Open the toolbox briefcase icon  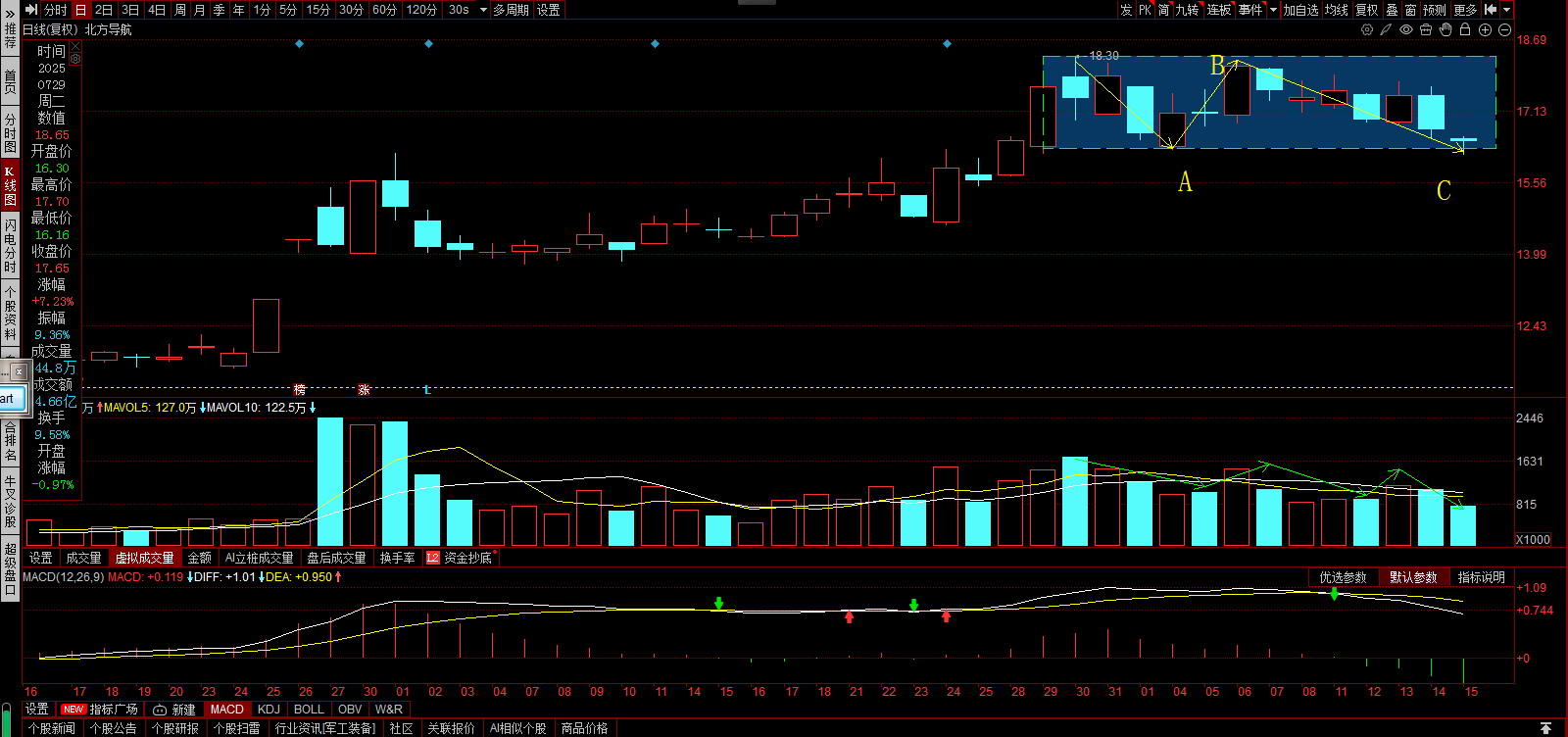(1426, 29)
